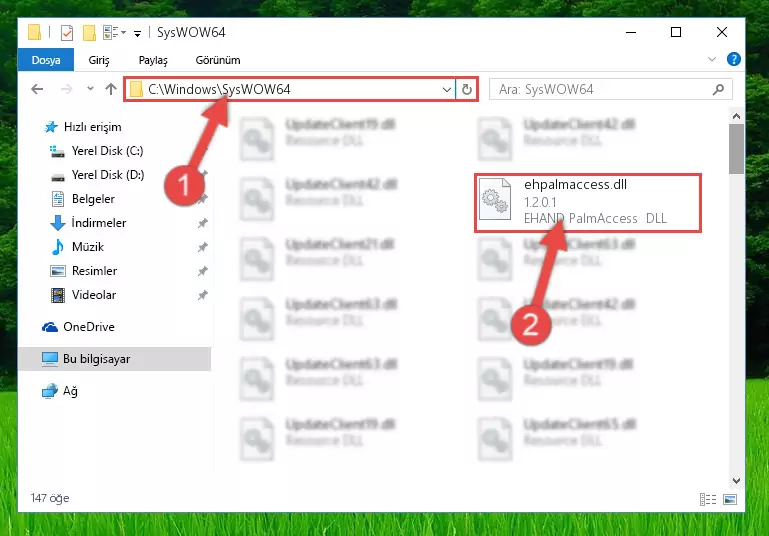Click the Properties quick access icon
Viewport: 769px width, 536px height.
point(67,33)
